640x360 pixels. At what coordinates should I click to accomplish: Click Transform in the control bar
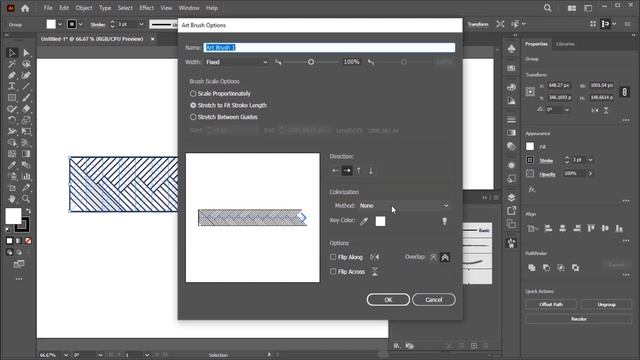click(478, 24)
